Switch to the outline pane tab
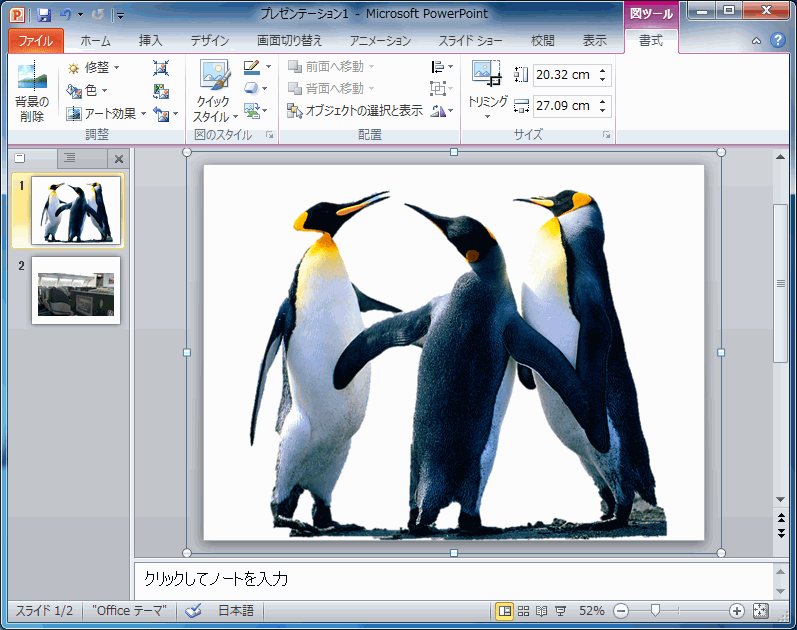This screenshot has width=797, height=630. click(69, 158)
